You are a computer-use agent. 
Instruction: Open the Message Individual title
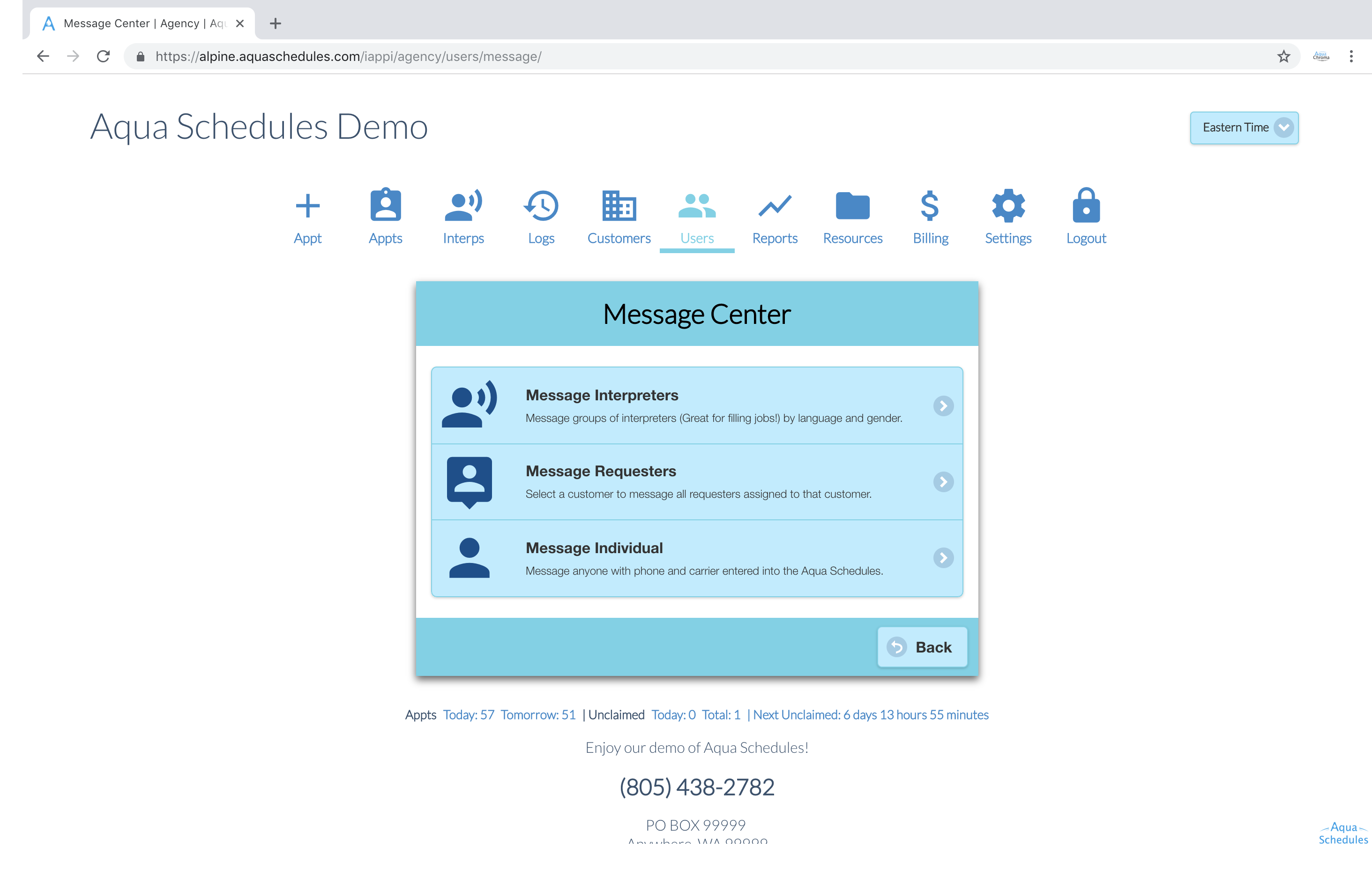click(594, 548)
